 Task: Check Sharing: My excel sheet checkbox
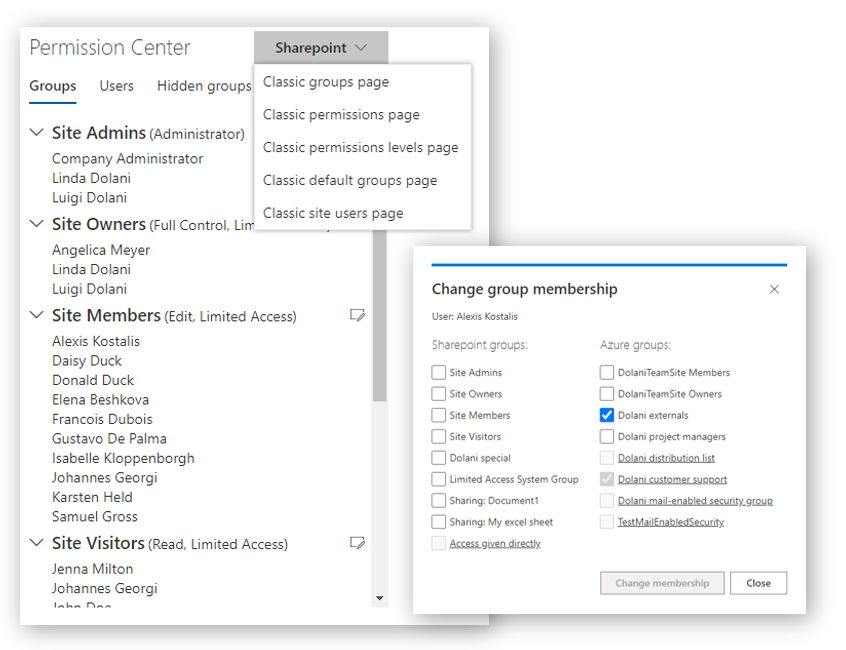(439, 522)
